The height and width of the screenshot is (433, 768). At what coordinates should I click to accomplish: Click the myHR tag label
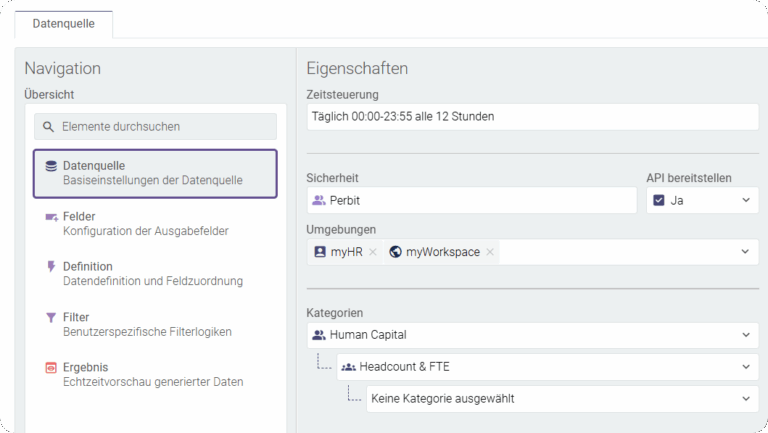click(x=347, y=252)
